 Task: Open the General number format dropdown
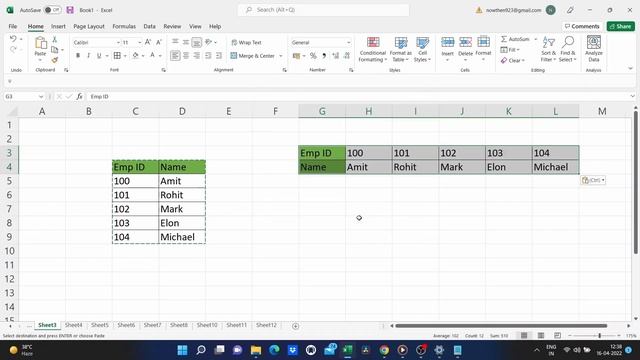(349, 42)
